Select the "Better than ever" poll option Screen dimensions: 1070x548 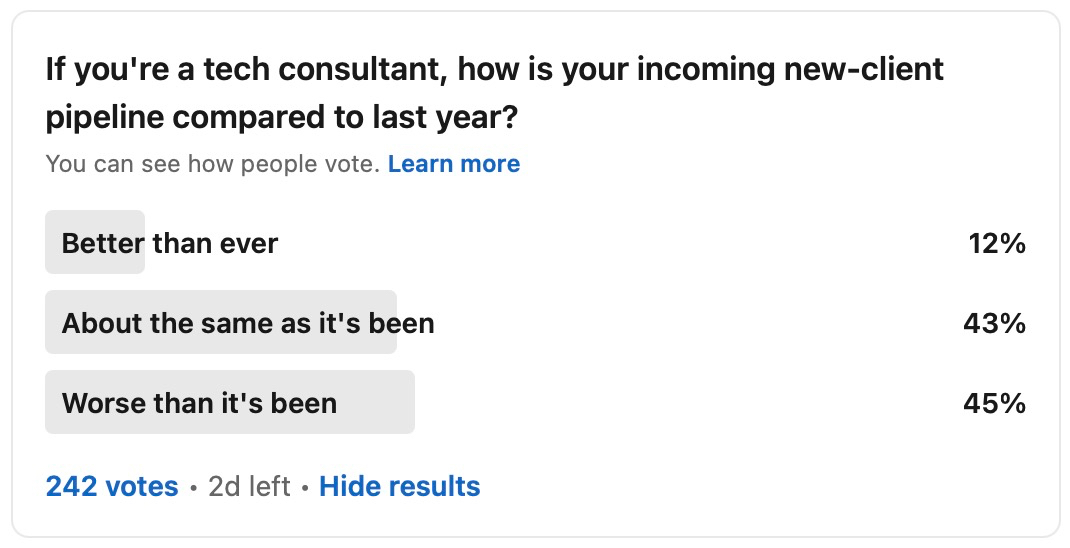(170, 243)
